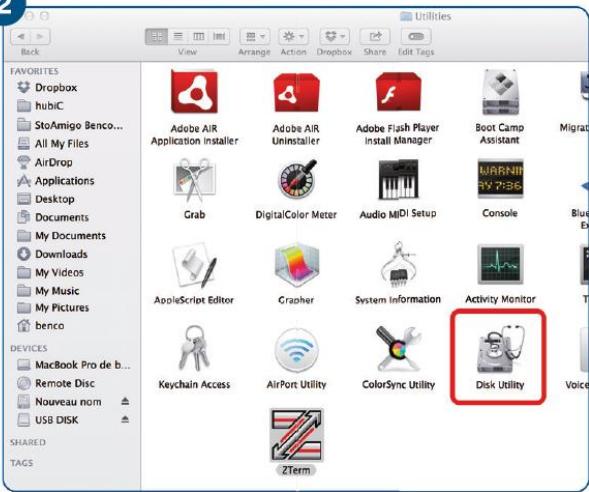This screenshot has height=492, width=589.
Task: Select the DigitalColor Meter icon
Action: pos(297,180)
